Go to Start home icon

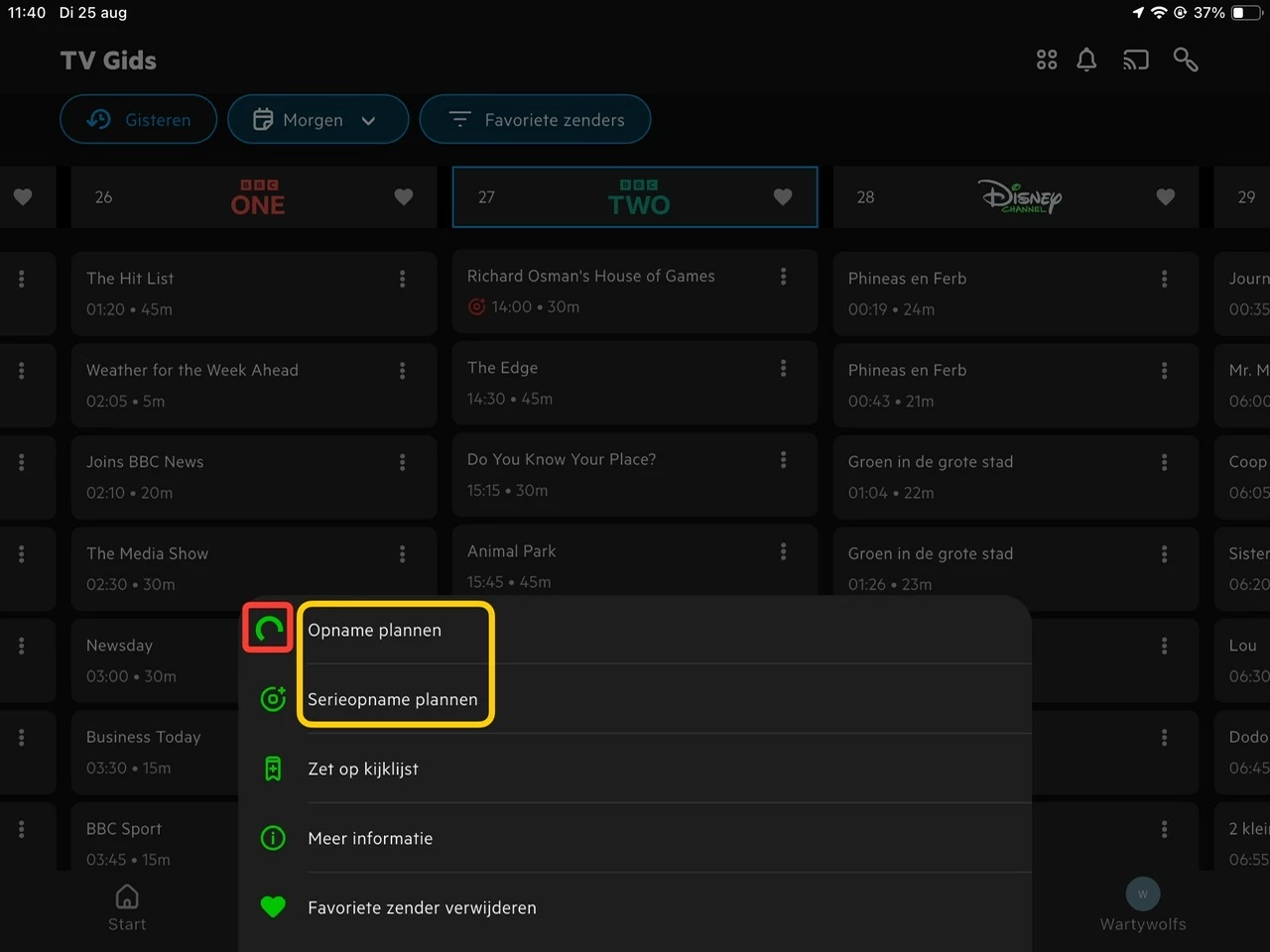pos(127,897)
